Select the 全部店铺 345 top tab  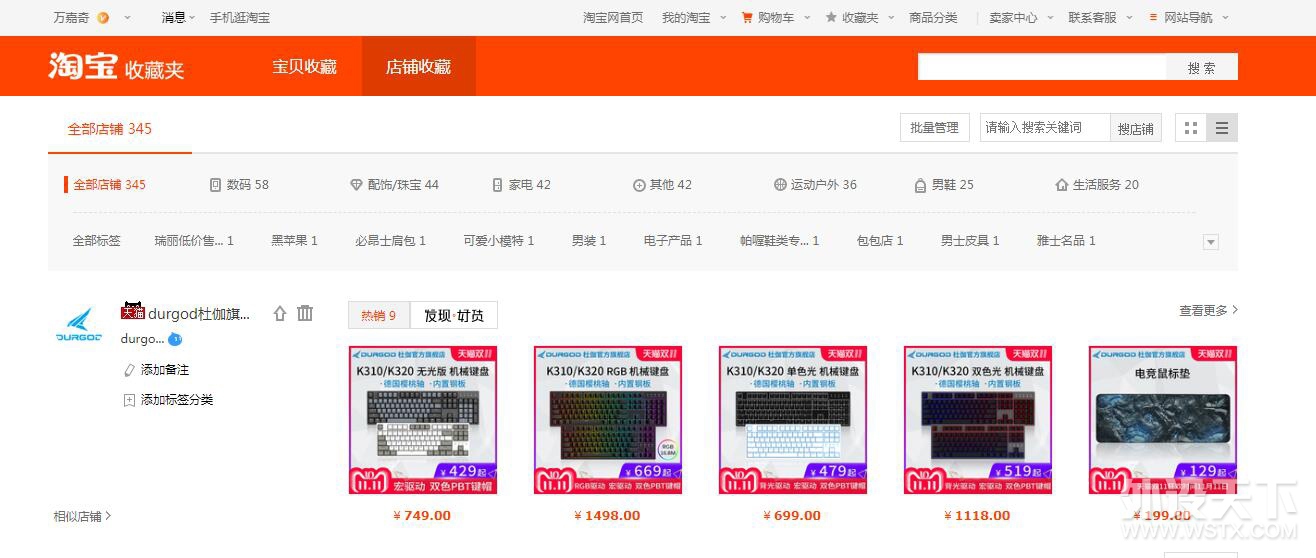tap(110, 129)
